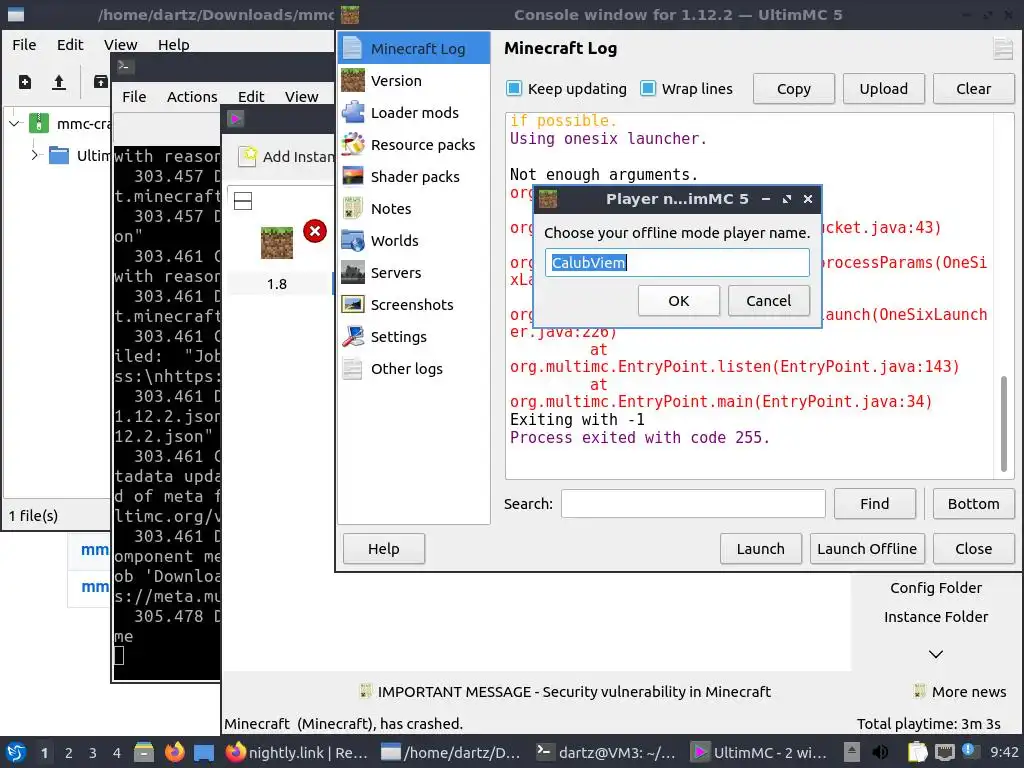Open View menu in archive manager
Image resolution: width=1024 pixels, height=768 pixels.
point(121,44)
